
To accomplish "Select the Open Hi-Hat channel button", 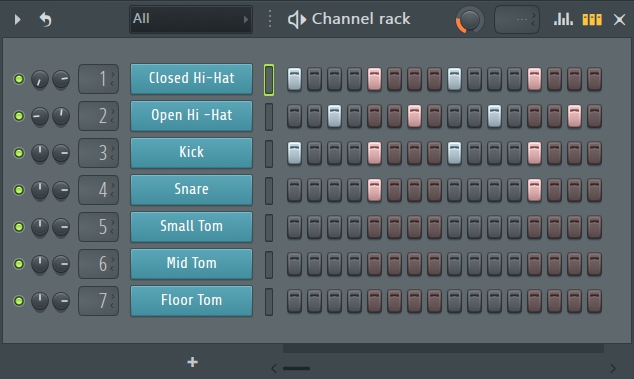I will [191, 116].
